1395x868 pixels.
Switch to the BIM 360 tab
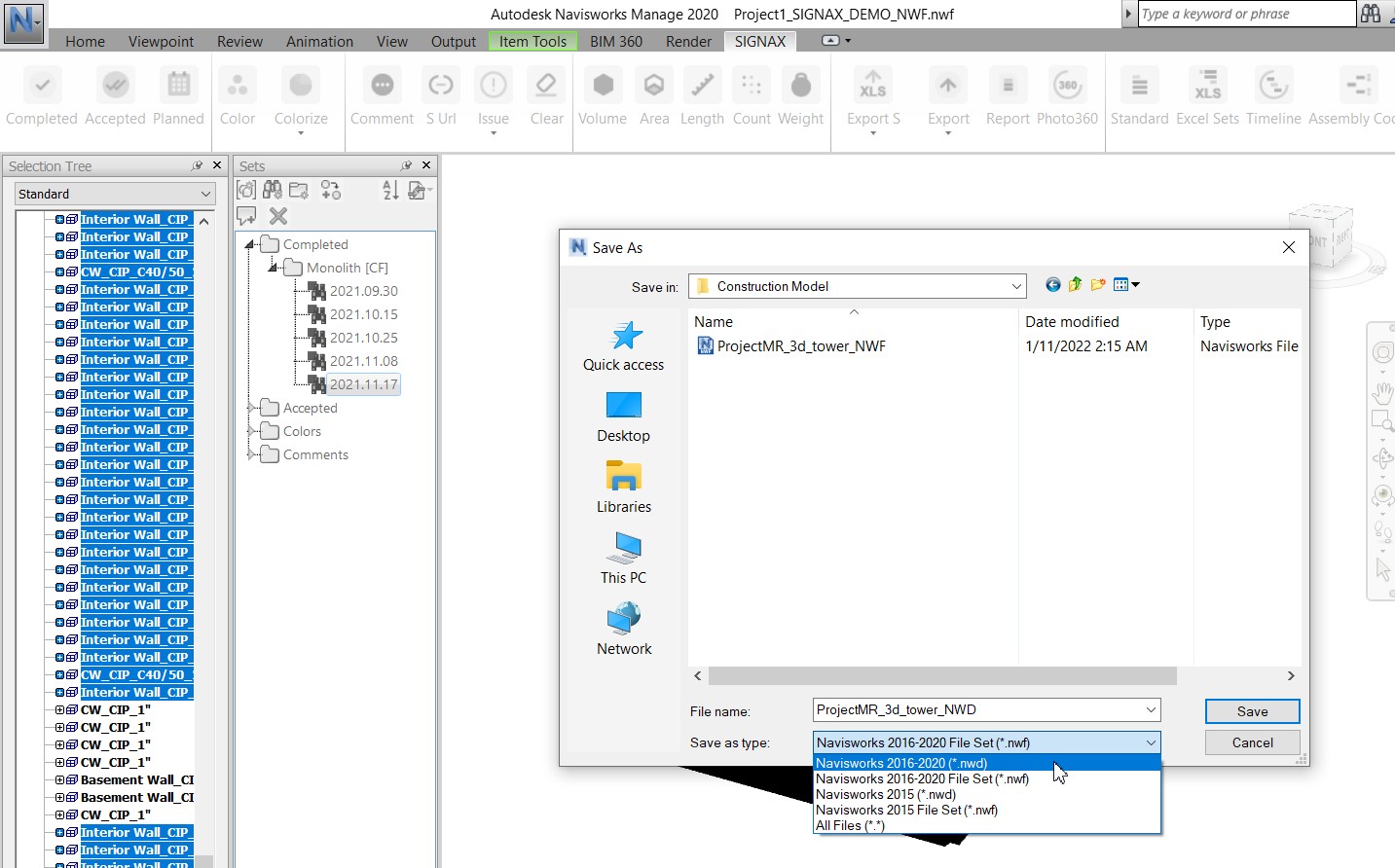pos(616,42)
